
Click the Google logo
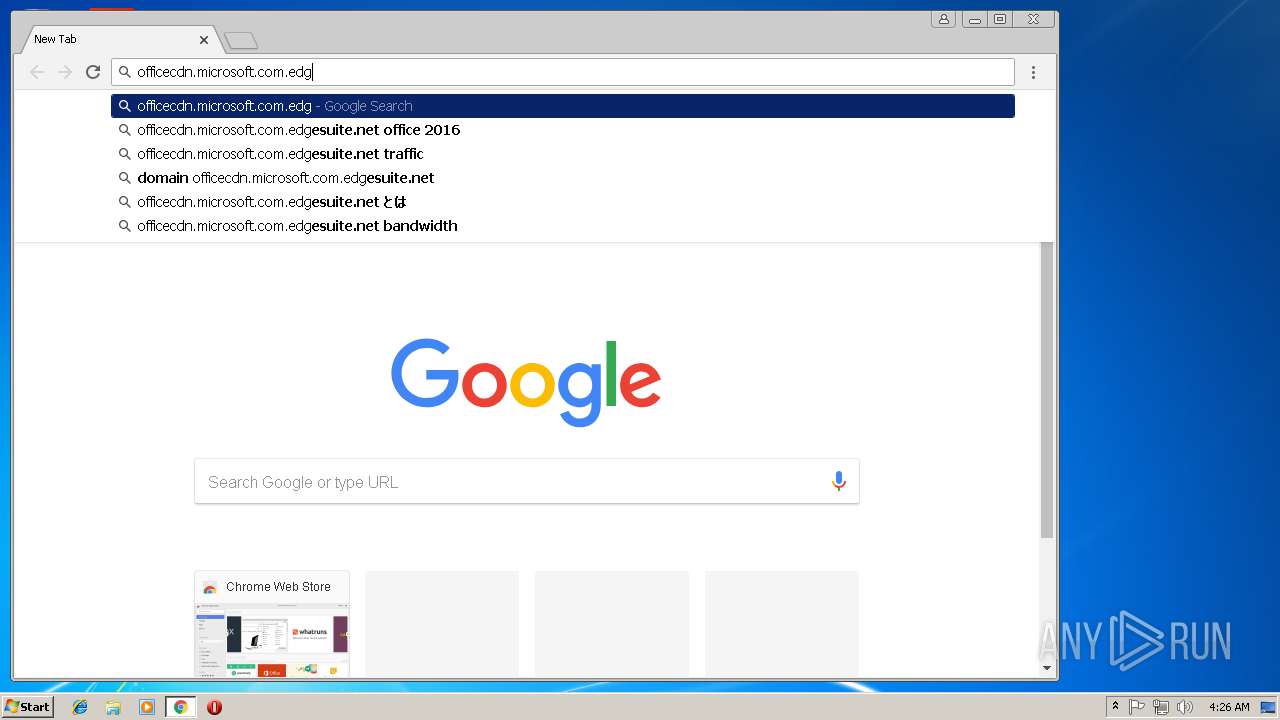pyautogui.click(x=526, y=382)
